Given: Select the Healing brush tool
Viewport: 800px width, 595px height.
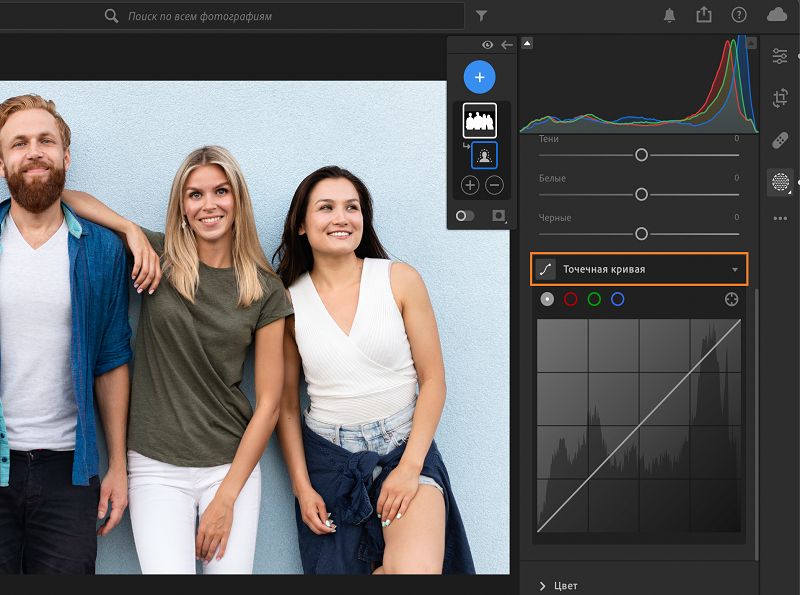Looking at the screenshot, I should [780, 140].
